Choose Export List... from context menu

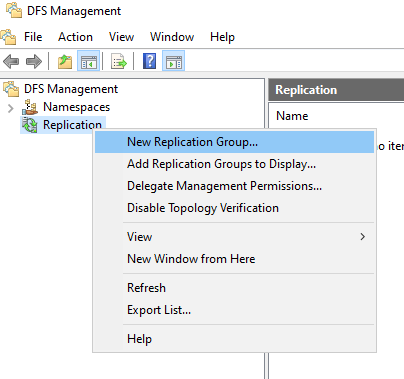[234, 310]
